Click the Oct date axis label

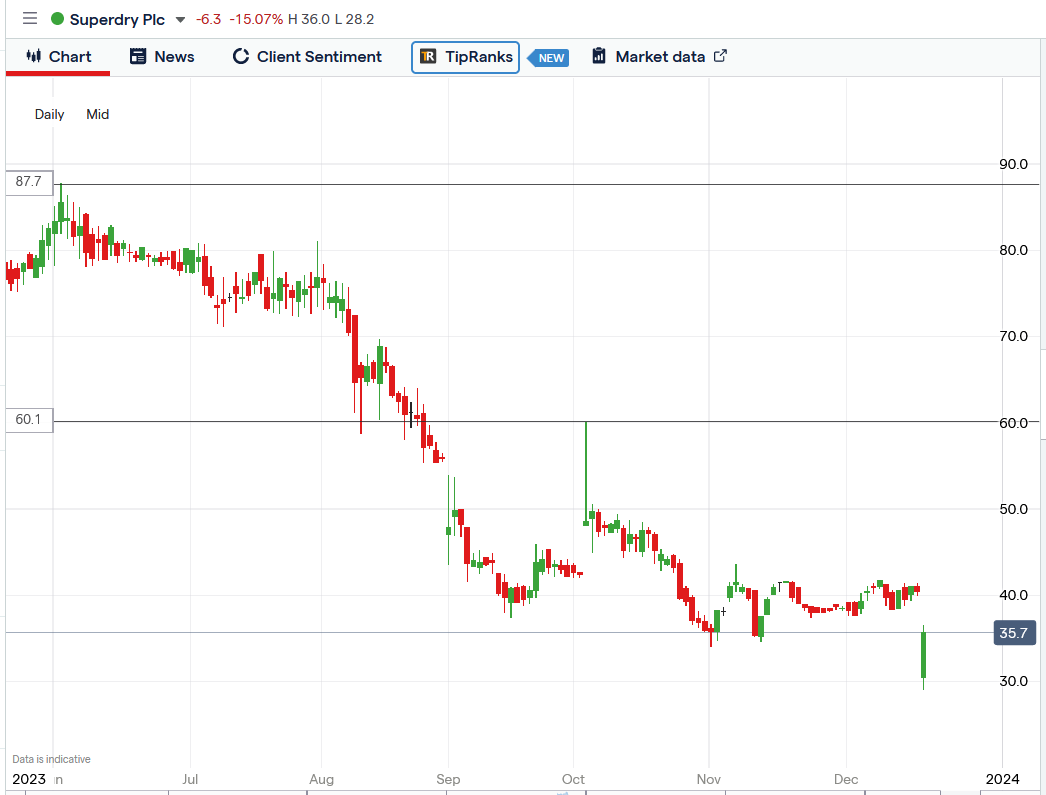point(573,779)
